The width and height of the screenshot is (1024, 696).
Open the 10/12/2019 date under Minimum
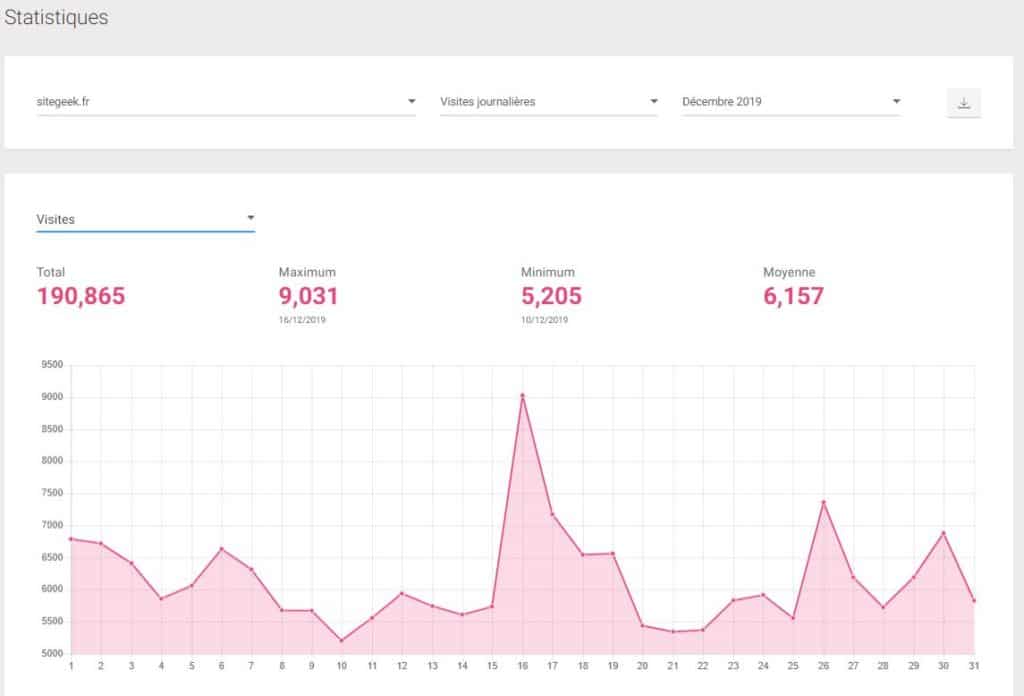[x=546, y=320]
